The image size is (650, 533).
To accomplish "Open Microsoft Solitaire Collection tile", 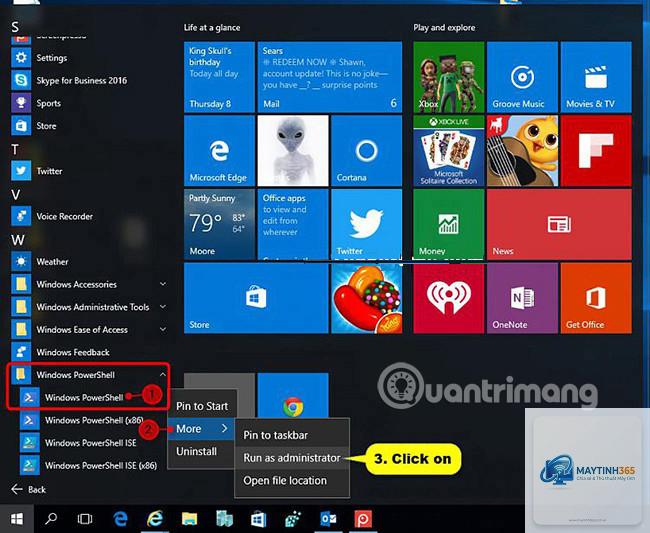I will pos(449,150).
